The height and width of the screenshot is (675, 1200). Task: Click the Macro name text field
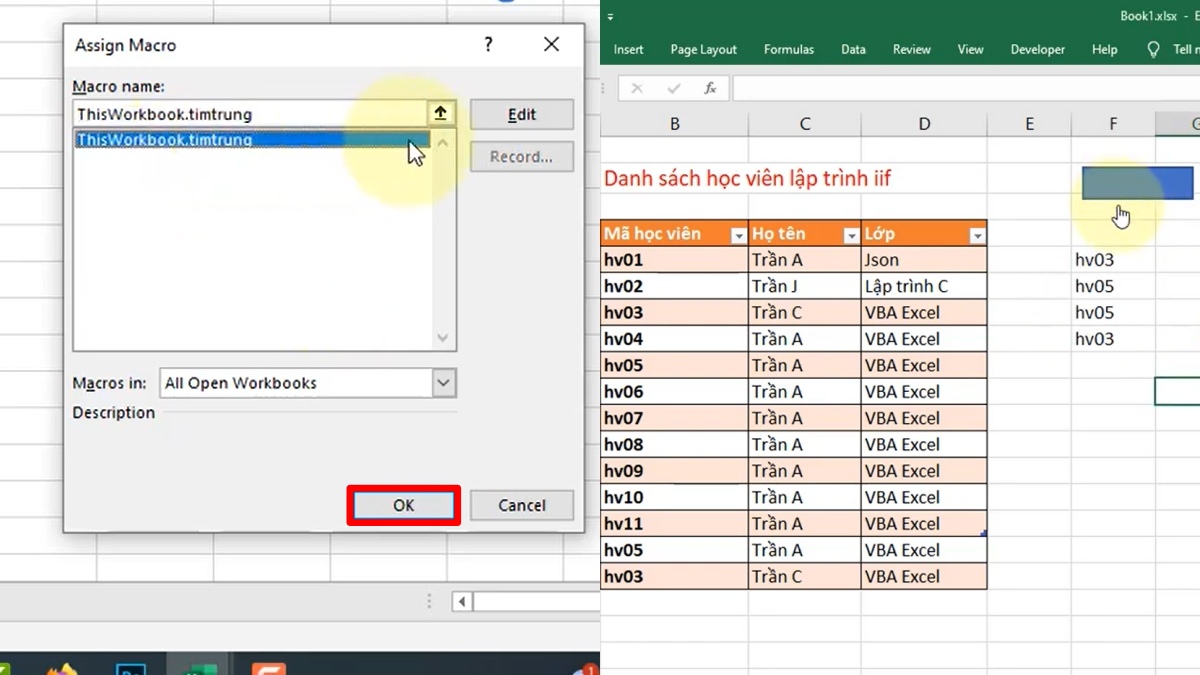tap(251, 114)
